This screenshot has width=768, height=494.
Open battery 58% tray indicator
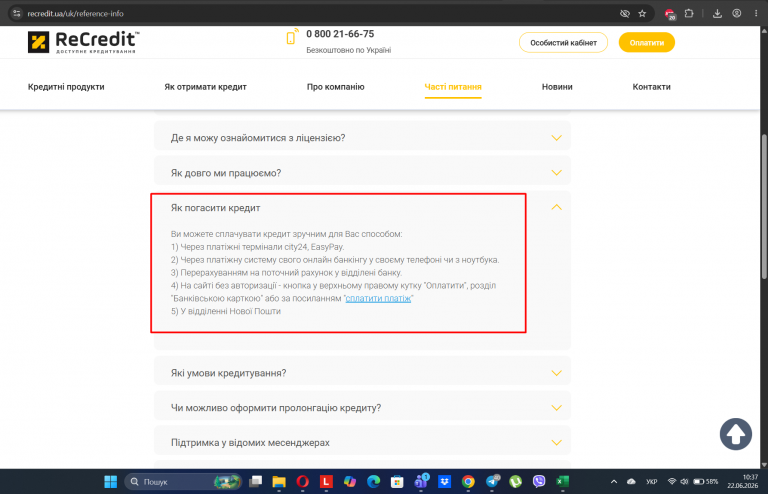click(x=705, y=482)
